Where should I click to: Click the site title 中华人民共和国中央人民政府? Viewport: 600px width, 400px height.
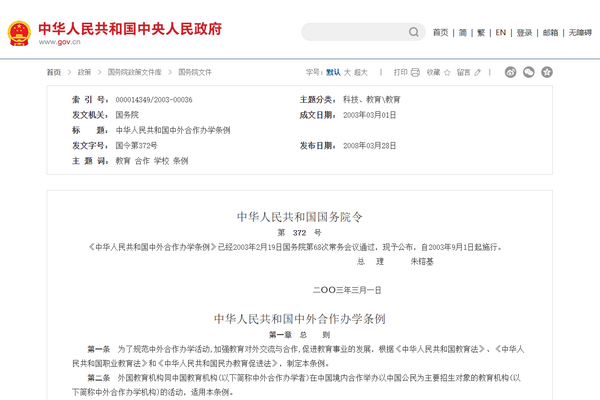(x=130, y=29)
